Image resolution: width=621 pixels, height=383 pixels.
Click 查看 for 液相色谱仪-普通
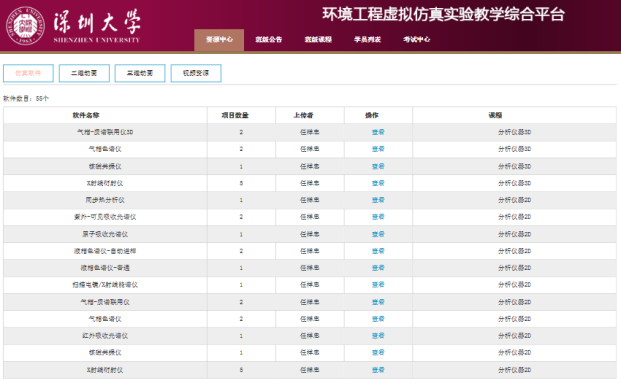coord(378,268)
